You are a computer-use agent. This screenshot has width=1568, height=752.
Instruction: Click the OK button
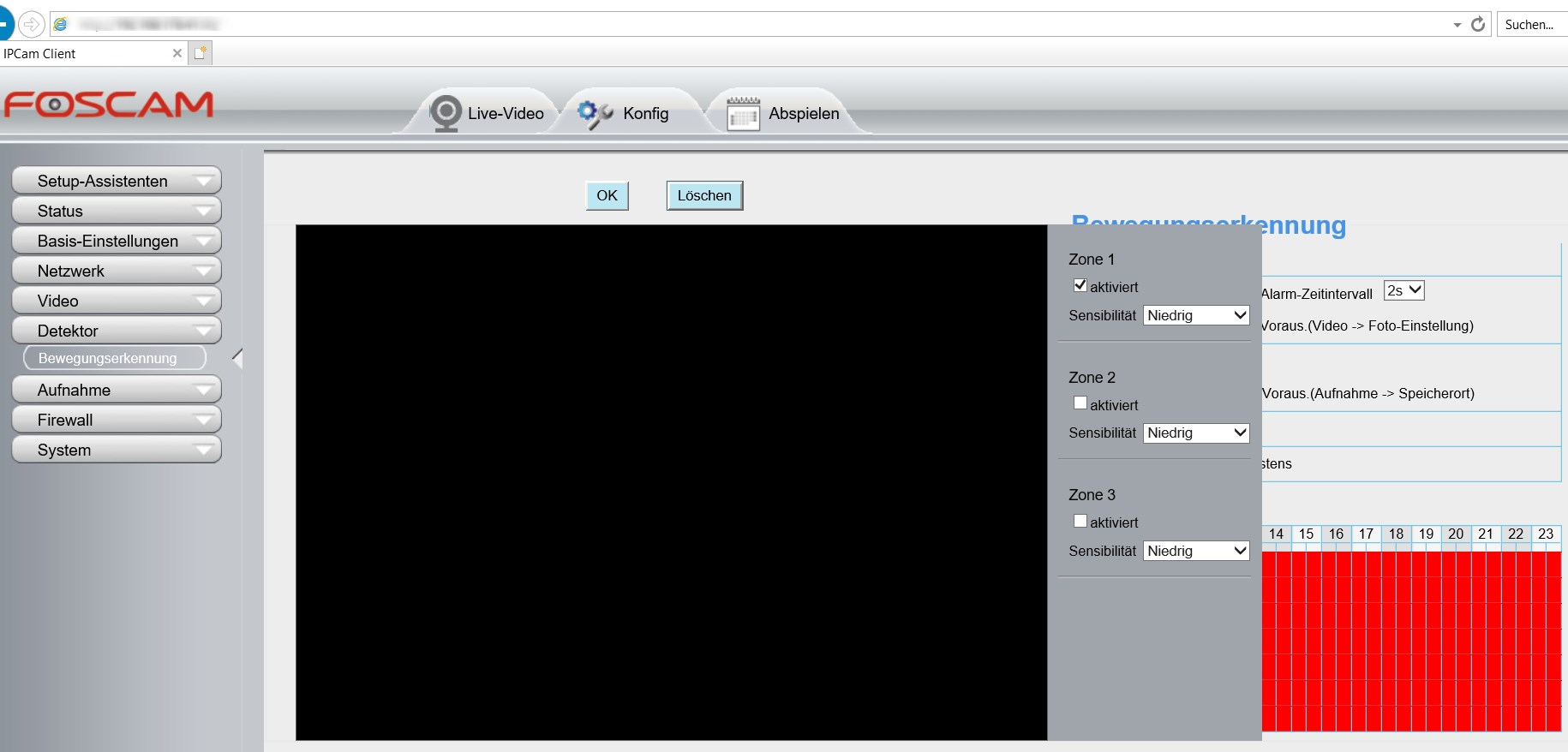pyautogui.click(x=607, y=195)
